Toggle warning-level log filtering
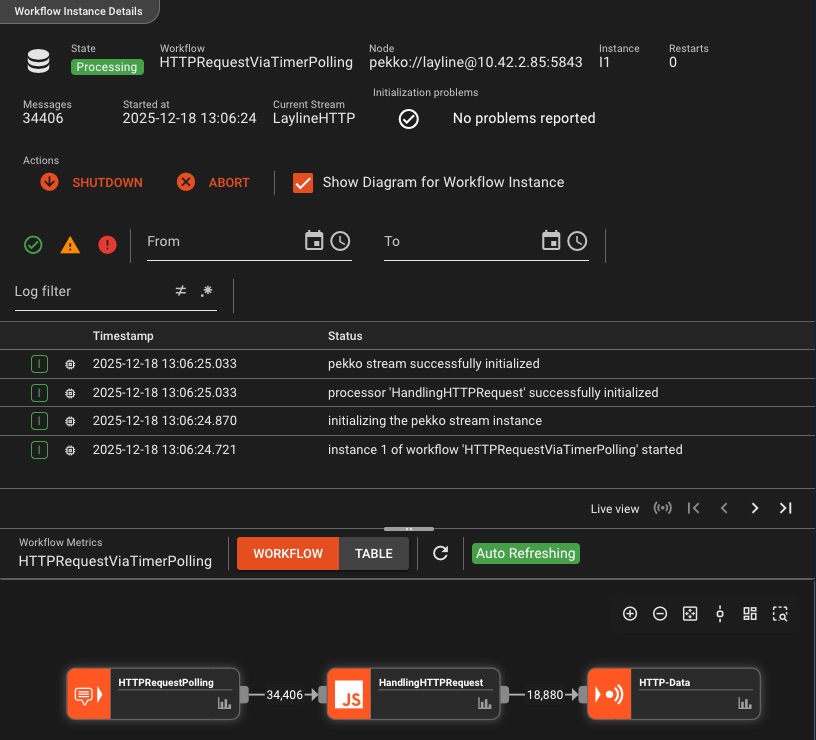This screenshot has height=740, width=816. coord(69,244)
